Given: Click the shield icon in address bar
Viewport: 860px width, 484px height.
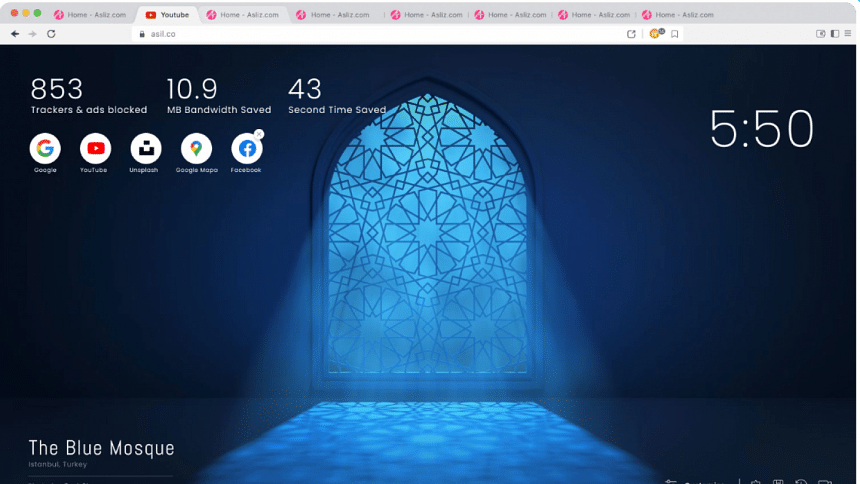Looking at the screenshot, I should 656,33.
